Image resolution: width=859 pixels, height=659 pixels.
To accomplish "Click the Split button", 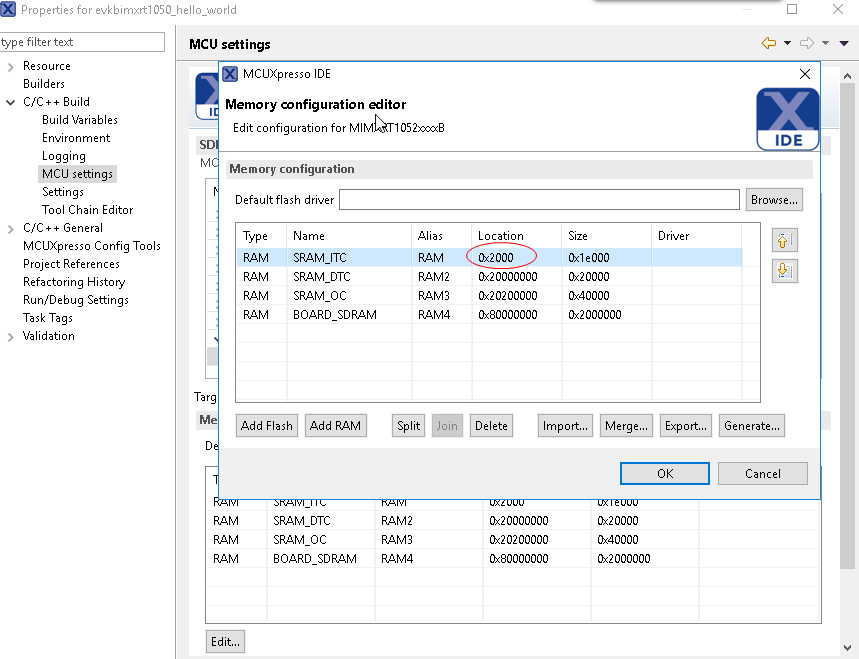I will pyautogui.click(x=408, y=426).
